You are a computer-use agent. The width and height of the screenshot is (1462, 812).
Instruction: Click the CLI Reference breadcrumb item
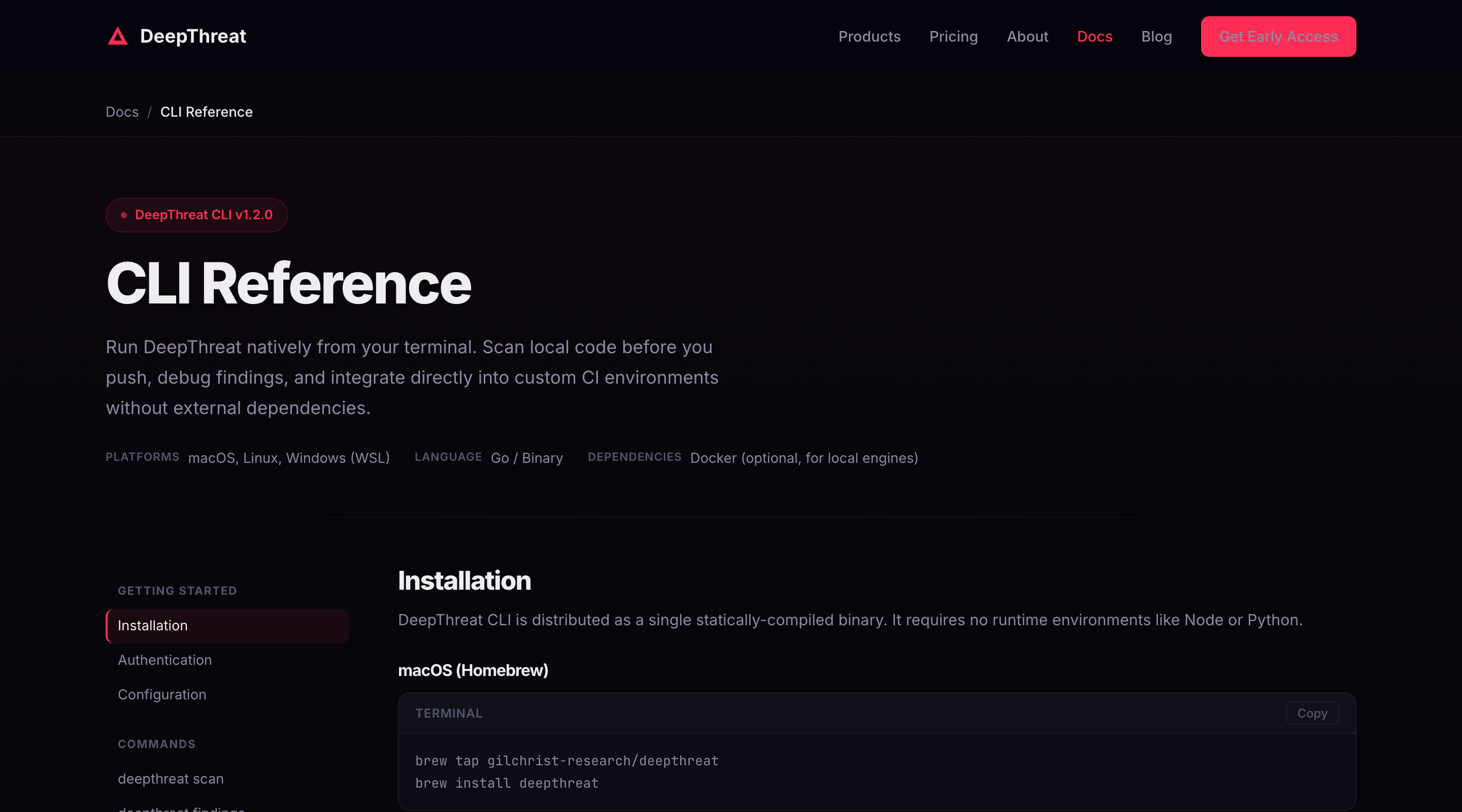(206, 112)
